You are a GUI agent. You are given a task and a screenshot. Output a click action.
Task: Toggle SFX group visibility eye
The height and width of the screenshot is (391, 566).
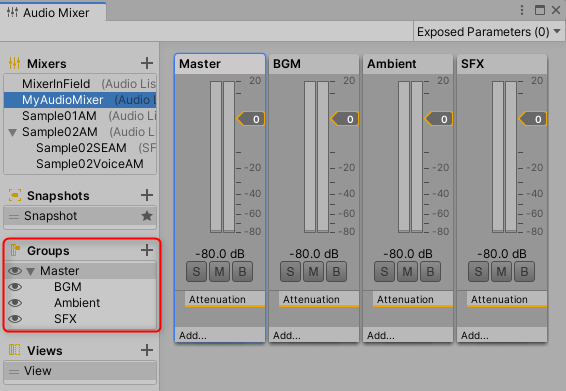(15, 319)
